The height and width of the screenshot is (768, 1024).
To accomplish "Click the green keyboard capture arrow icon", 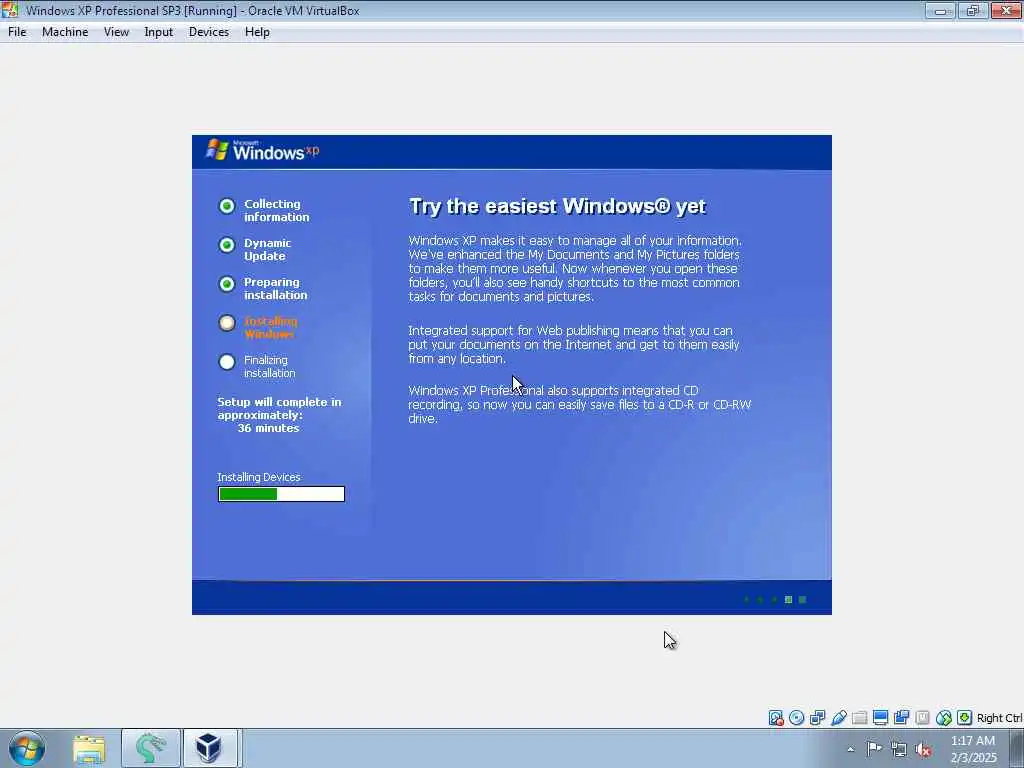I will click(965, 718).
